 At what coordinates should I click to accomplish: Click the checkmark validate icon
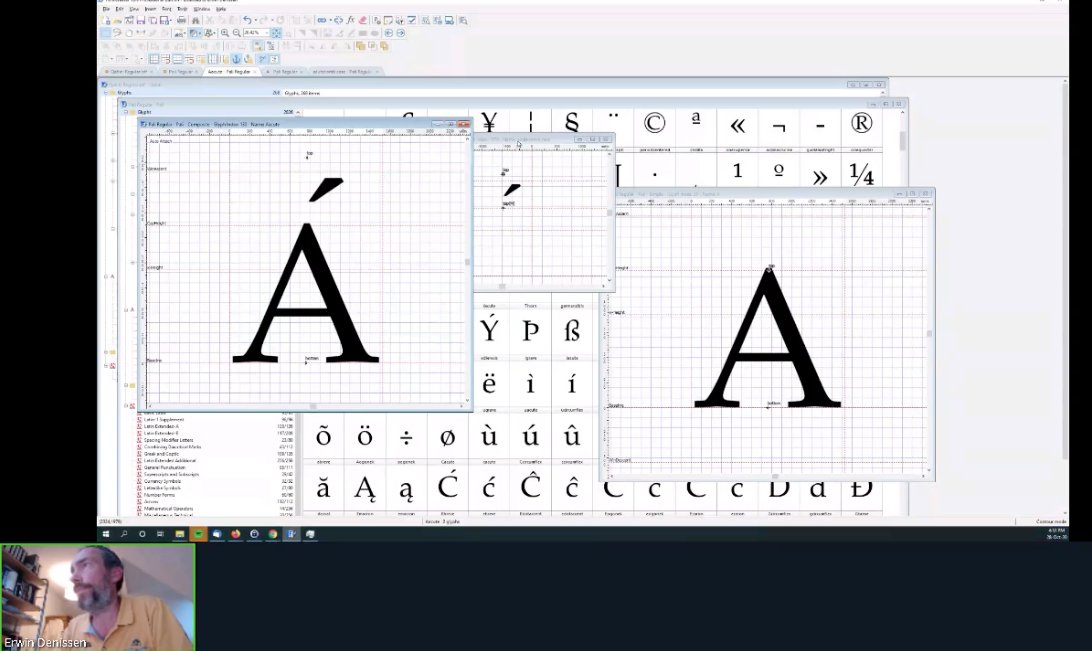411,20
